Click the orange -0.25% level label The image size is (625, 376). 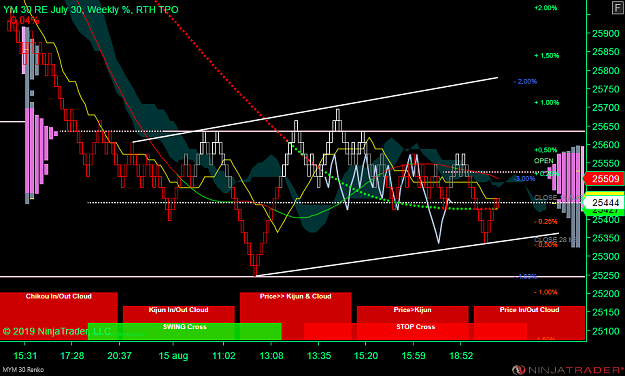(x=546, y=221)
